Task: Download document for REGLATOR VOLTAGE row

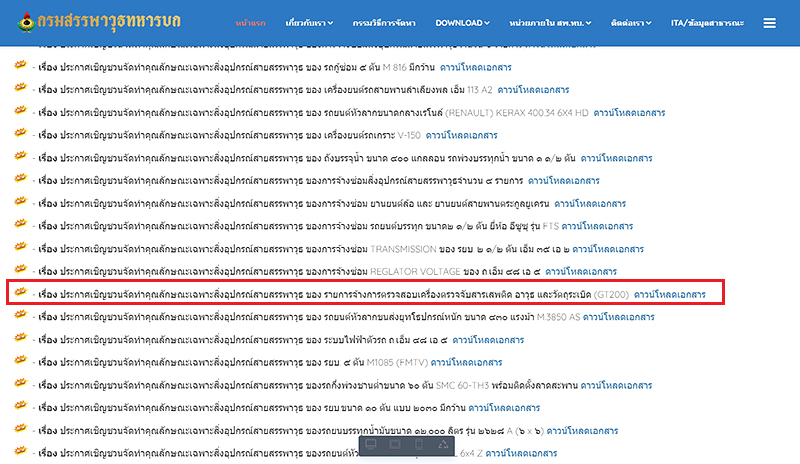Action: 581,272
